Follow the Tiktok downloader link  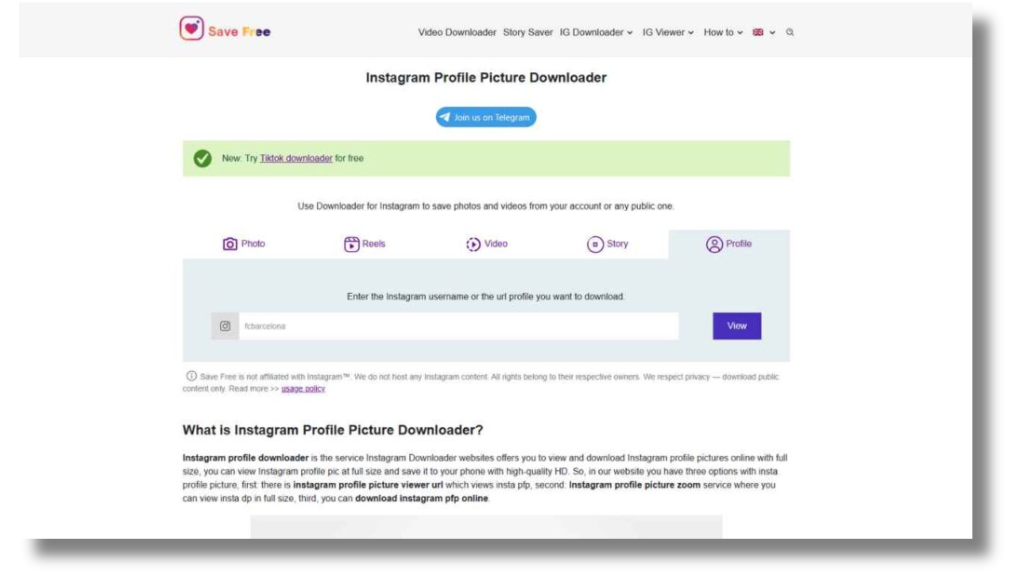[x=296, y=158]
